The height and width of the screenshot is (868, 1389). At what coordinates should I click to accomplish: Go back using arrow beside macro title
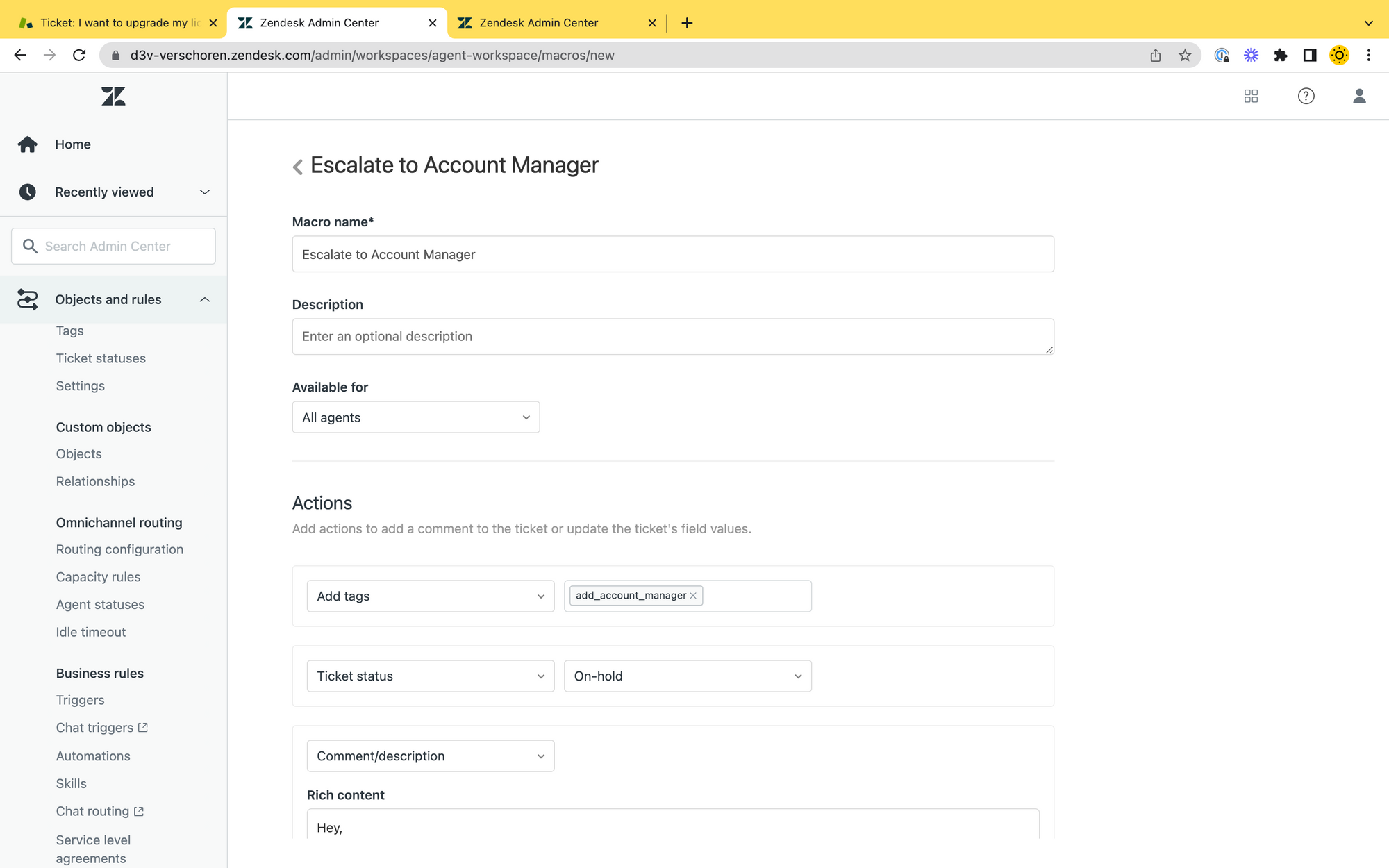[x=298, y=167]
